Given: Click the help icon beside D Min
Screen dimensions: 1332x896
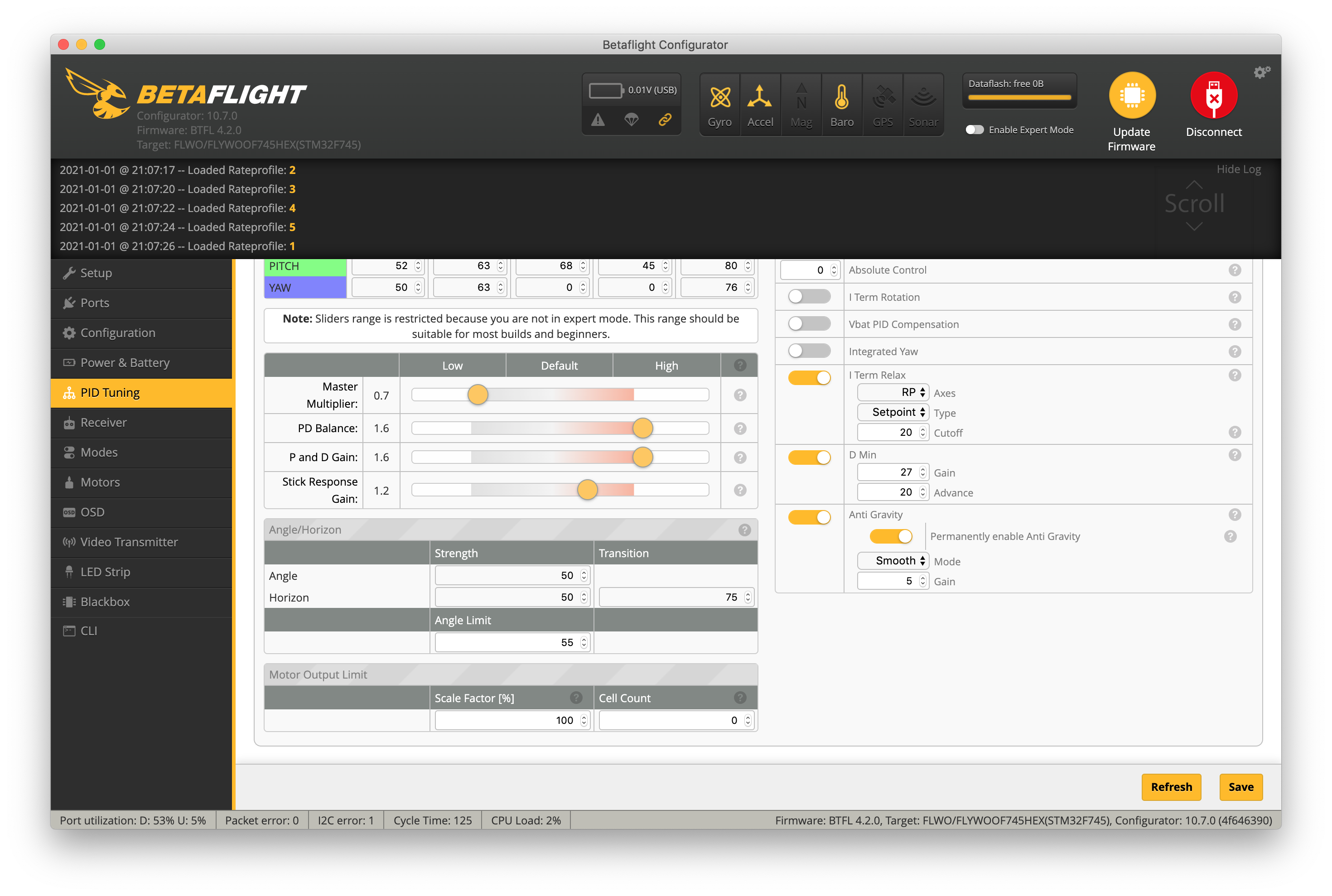Looking at the screenshot, I should (x=1234, y=455).
